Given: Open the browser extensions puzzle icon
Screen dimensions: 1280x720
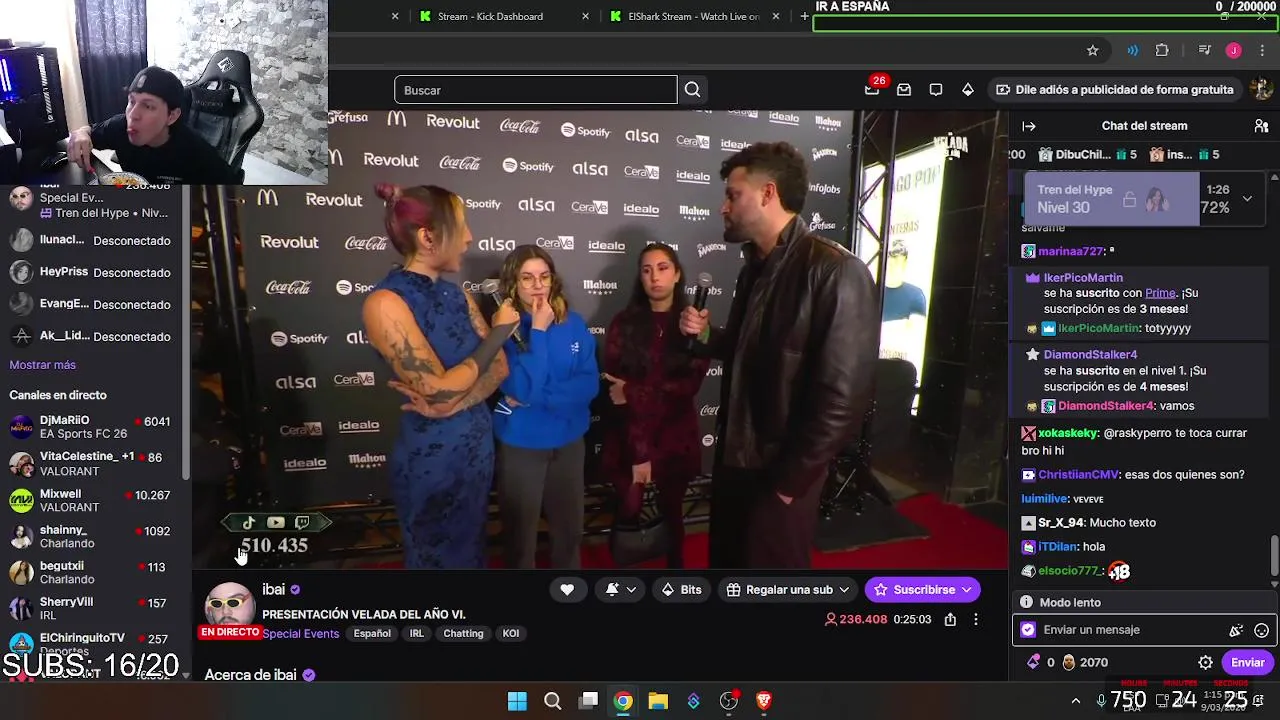Looking at the screenshot, I should point(1162,50).
